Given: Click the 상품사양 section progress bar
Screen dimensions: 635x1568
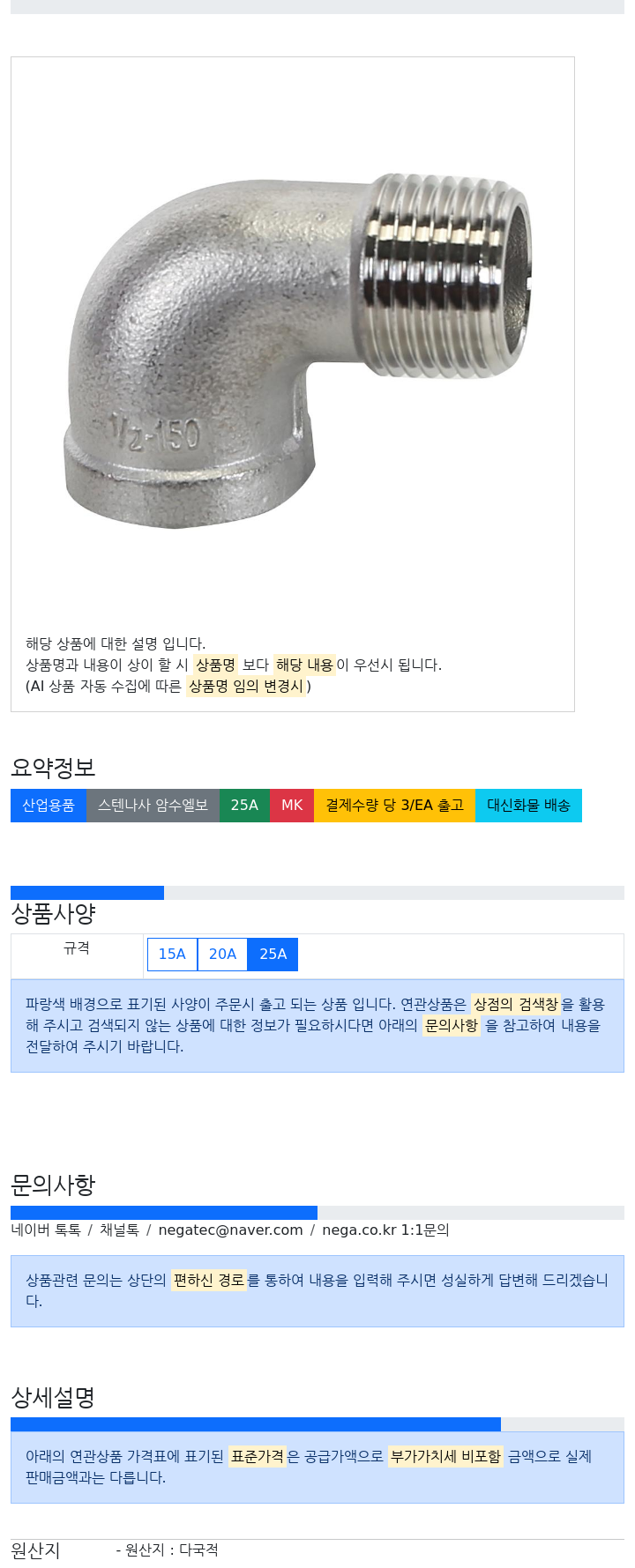Looking at the screenshot, I should point(317,893).
